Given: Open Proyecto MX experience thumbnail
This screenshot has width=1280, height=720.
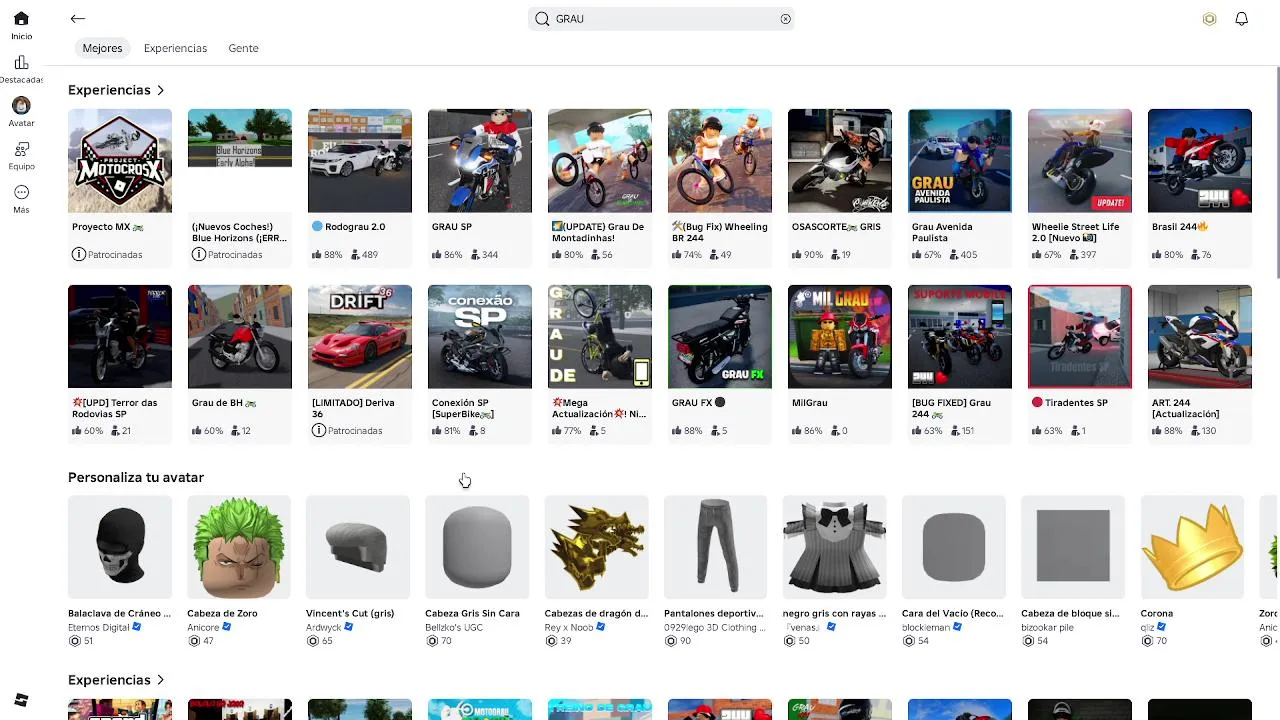Looking at the screenshot, I should coord(120,161).
